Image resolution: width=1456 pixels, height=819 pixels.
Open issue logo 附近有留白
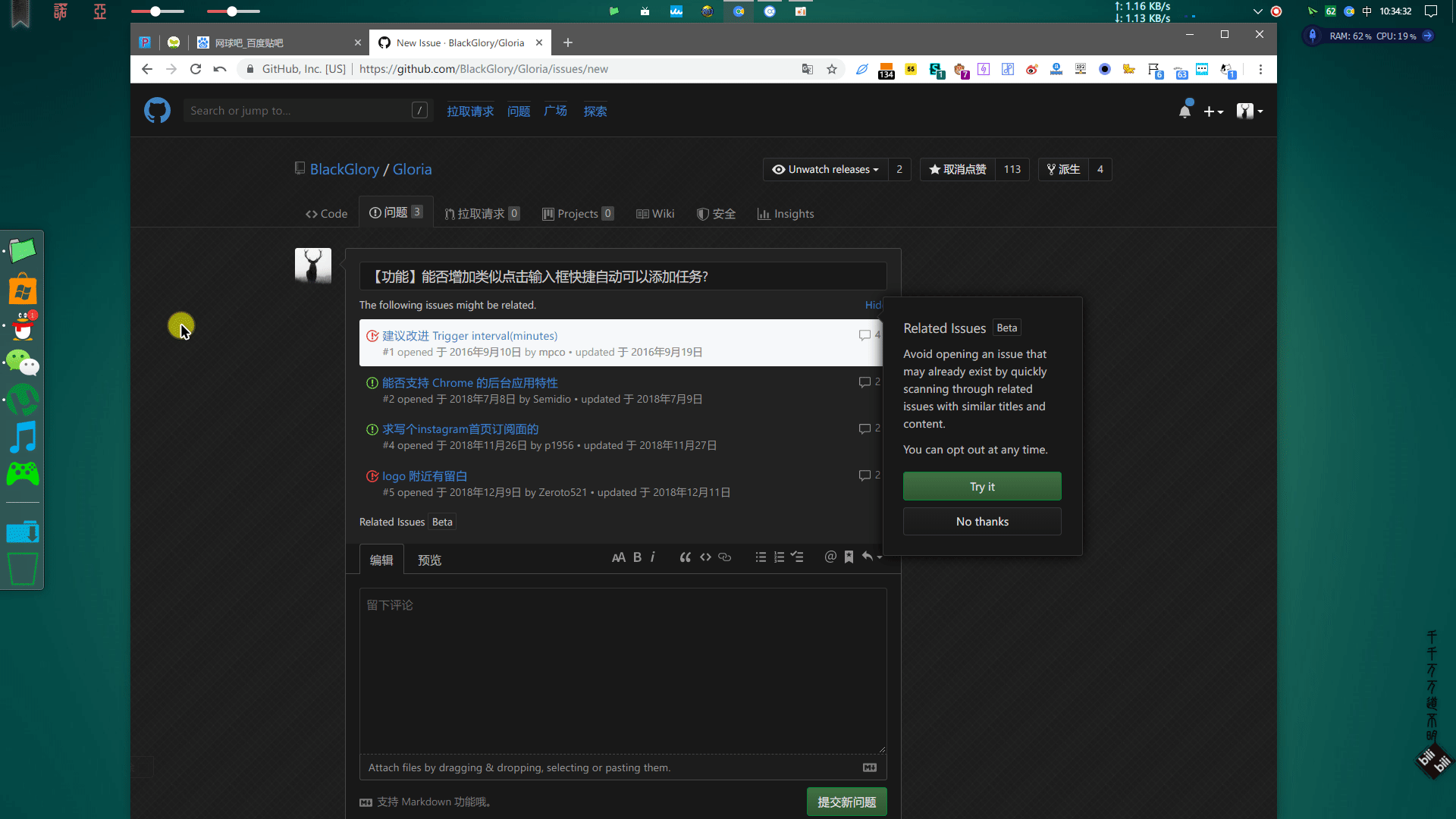point(424,476)
